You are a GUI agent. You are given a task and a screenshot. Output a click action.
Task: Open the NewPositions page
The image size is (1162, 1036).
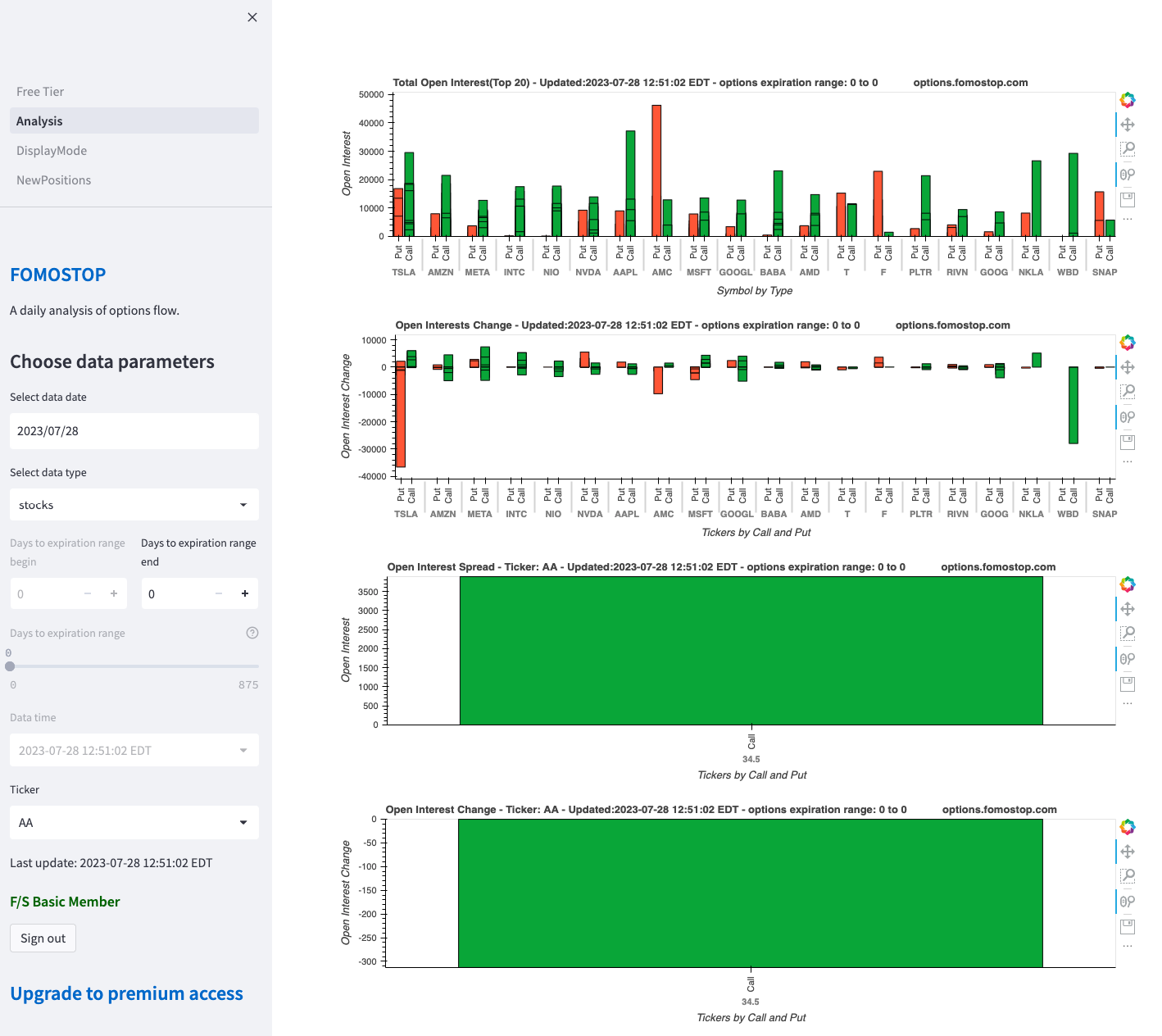click(x=134, y=180)
